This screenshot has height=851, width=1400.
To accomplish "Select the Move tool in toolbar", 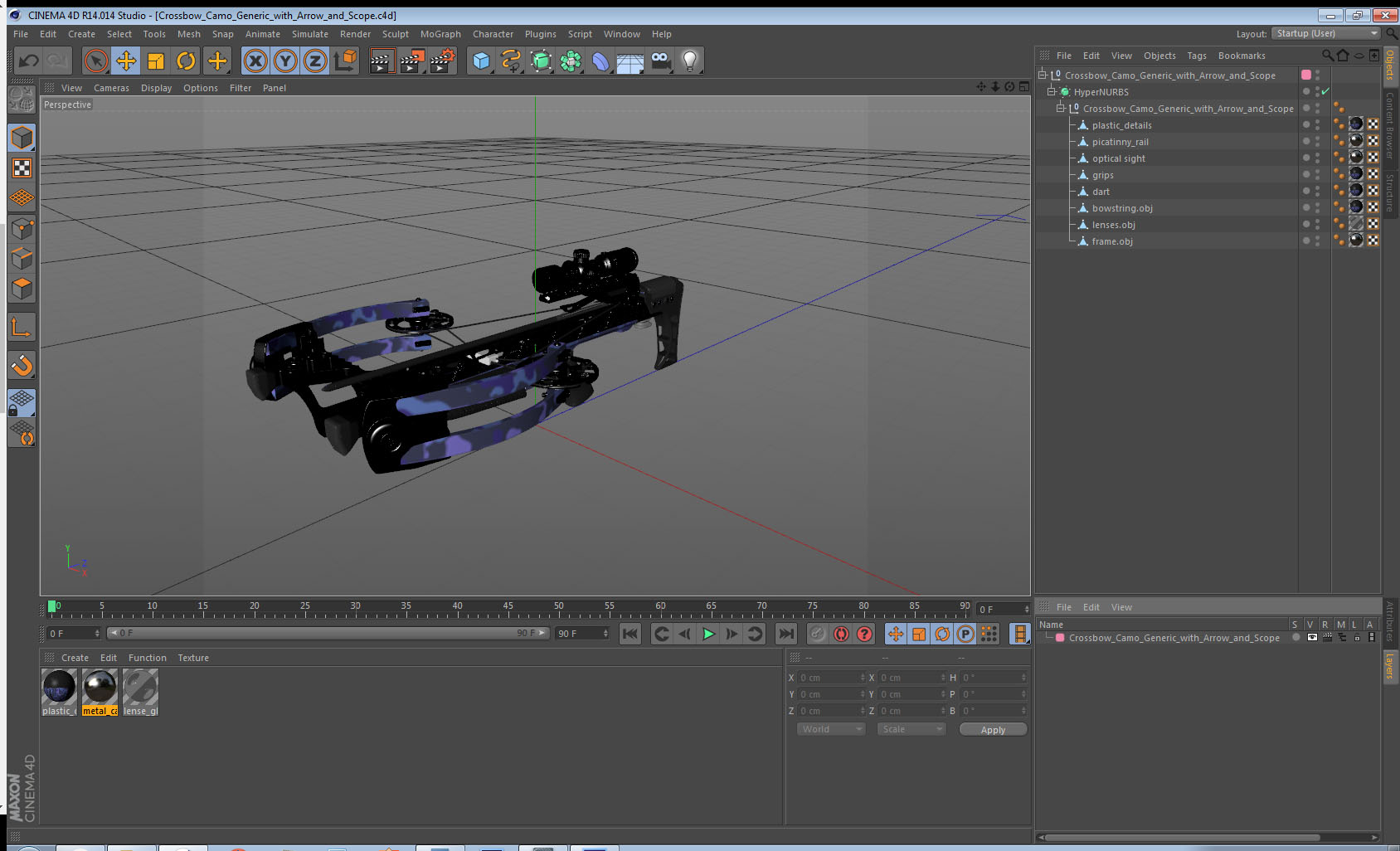I will [x=126, y=61].
